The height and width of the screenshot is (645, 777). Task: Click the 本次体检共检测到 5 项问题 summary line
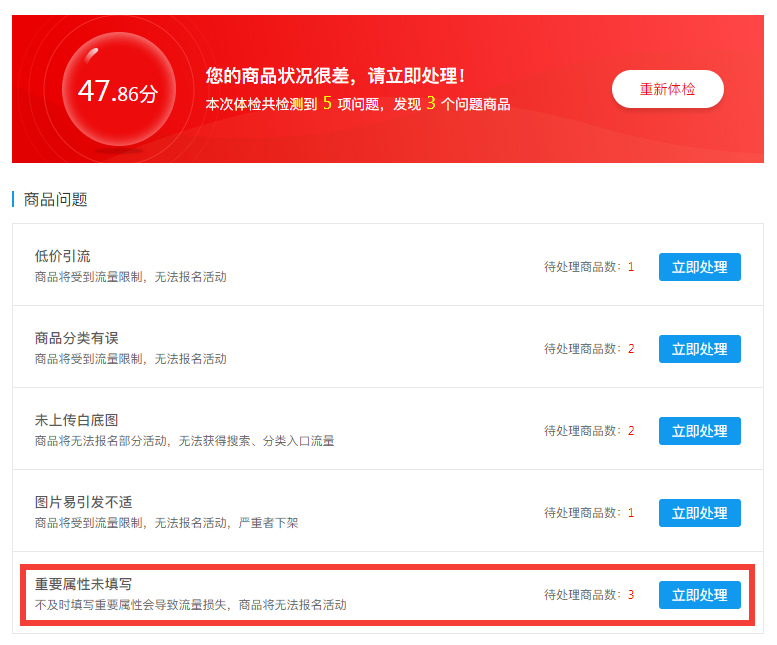pyautogui.click(x=358, y=104)
